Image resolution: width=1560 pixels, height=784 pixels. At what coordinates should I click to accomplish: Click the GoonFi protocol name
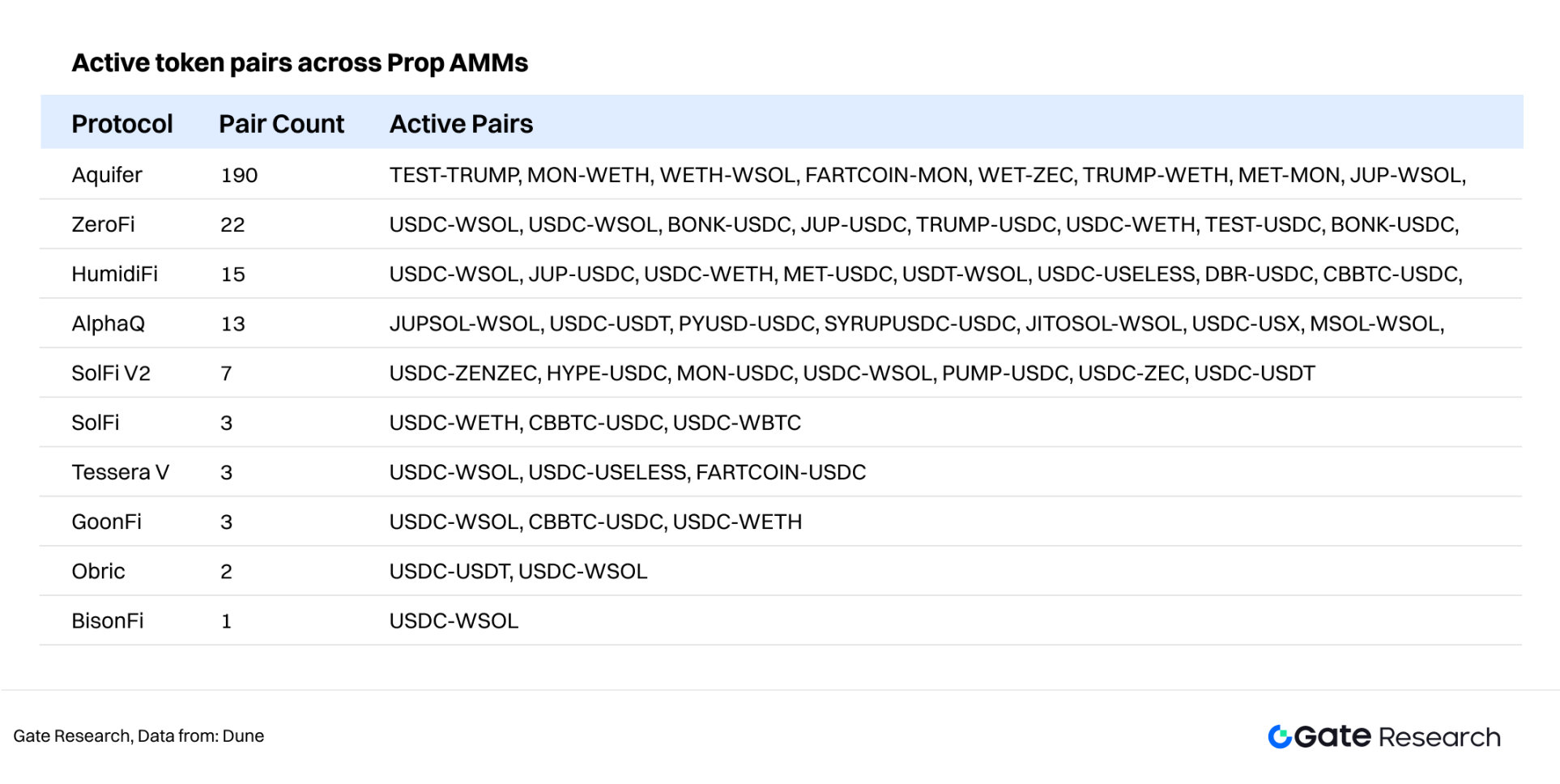(106, 522)
